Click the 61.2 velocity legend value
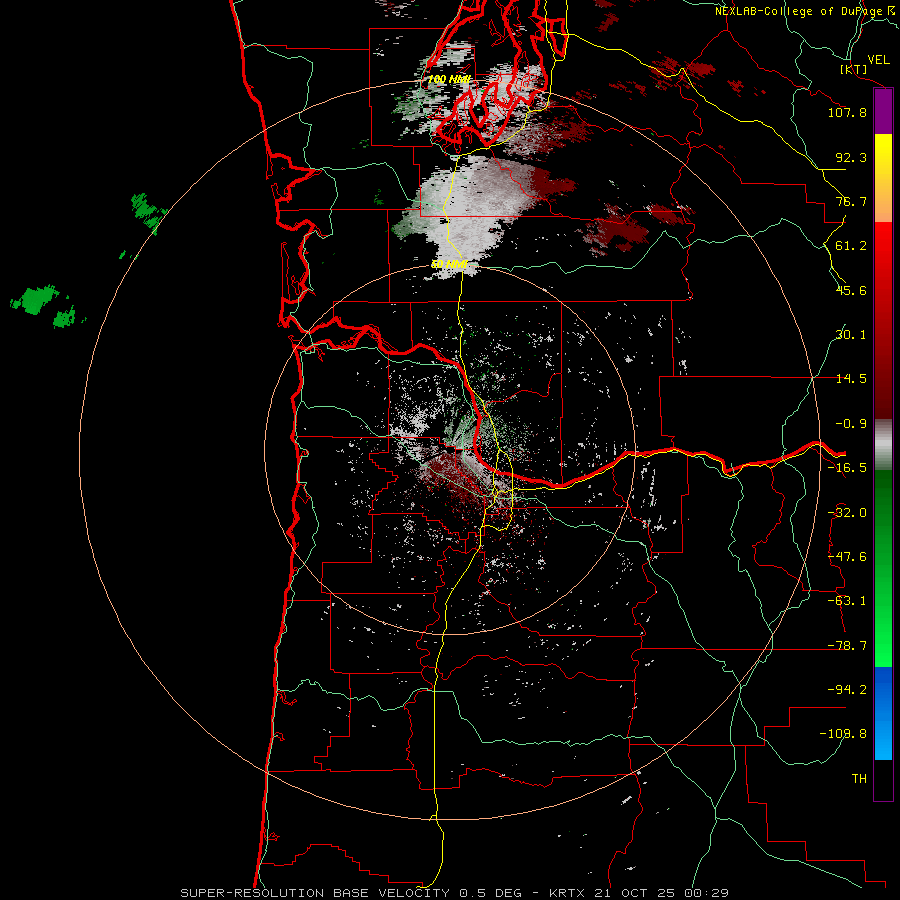The image size is (900, 900). pos(851,246)
